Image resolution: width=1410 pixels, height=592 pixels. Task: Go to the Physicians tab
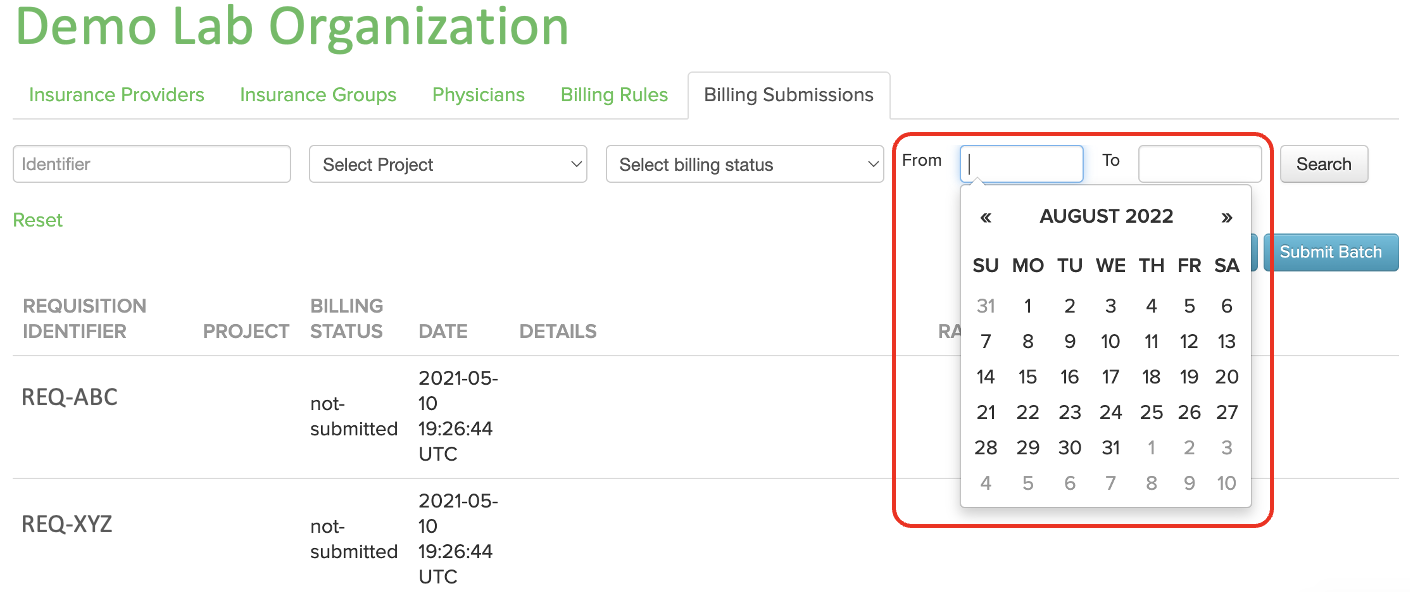tap(478, 95)
